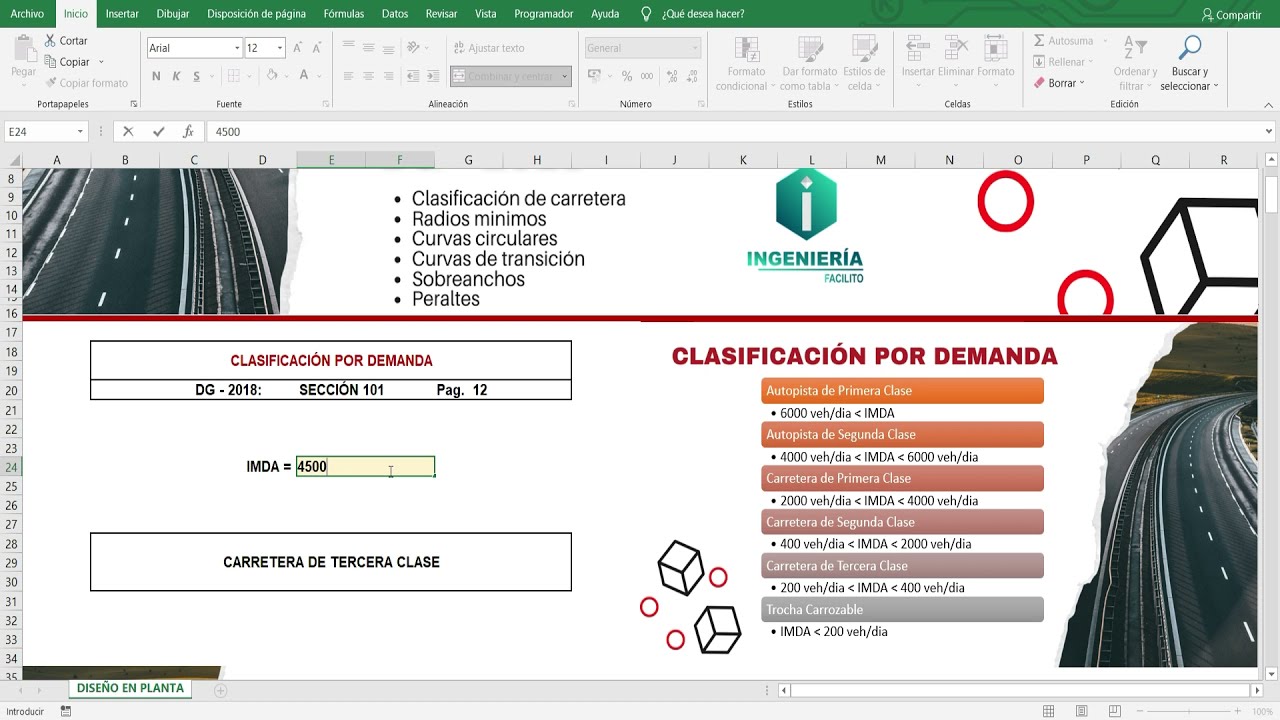Align text to middle of cell

(368, 48)
